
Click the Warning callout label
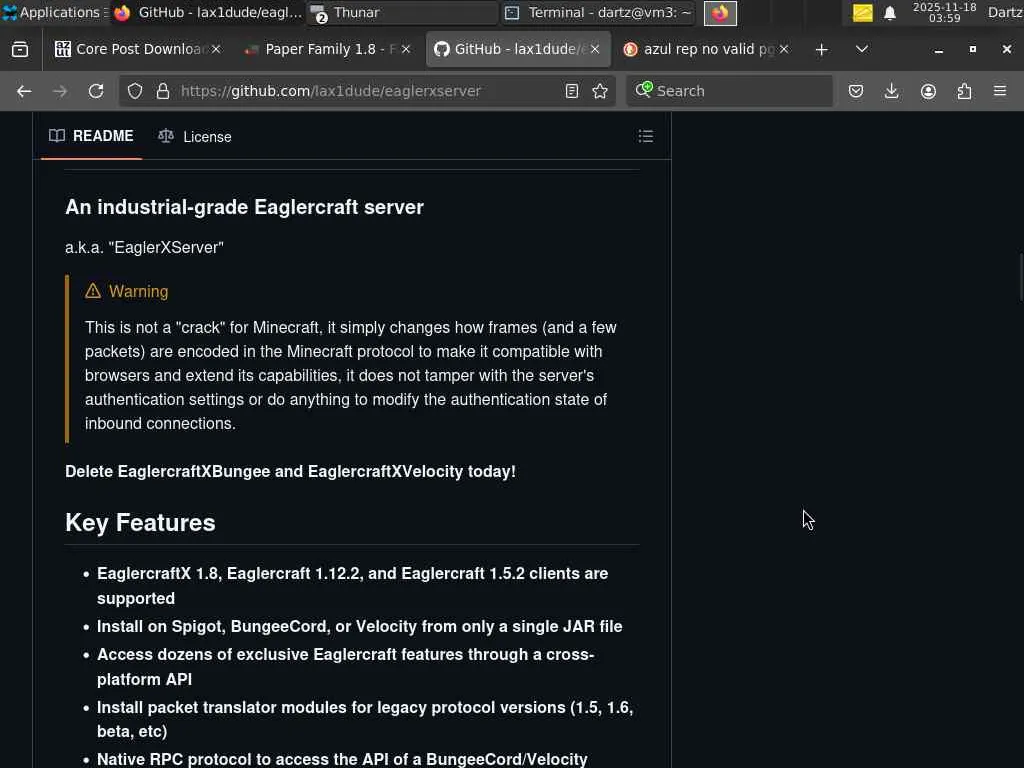coord(127,291)
